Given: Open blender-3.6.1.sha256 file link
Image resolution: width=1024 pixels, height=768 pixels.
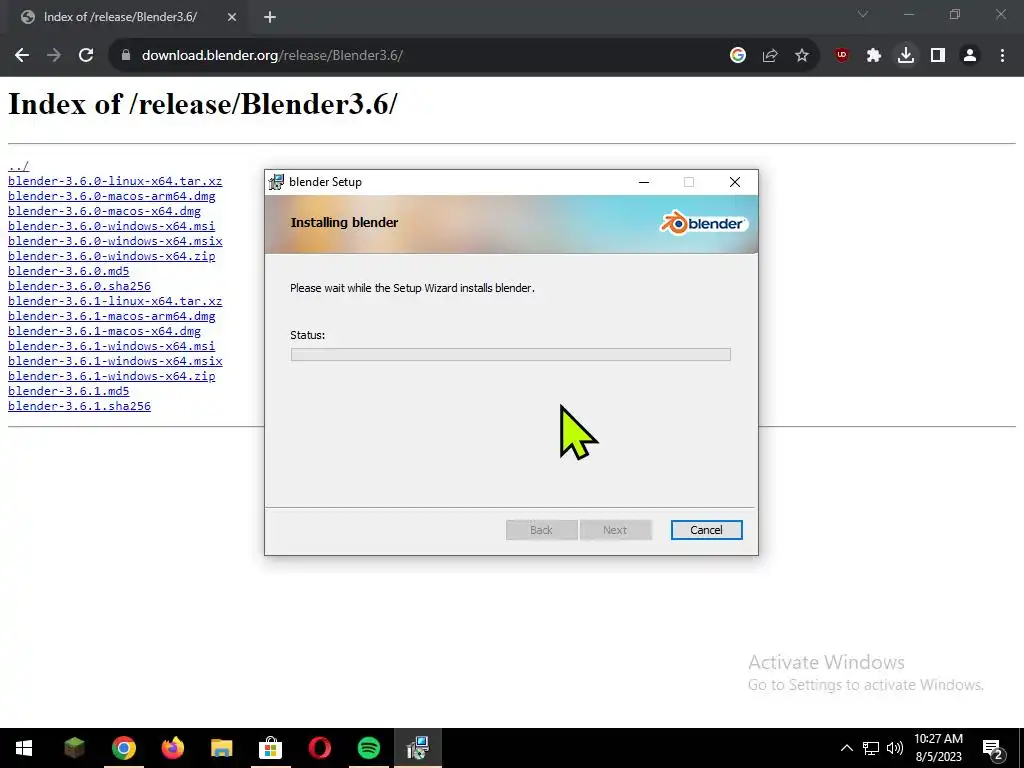Looking at the screenshot, I should (80, 406).
